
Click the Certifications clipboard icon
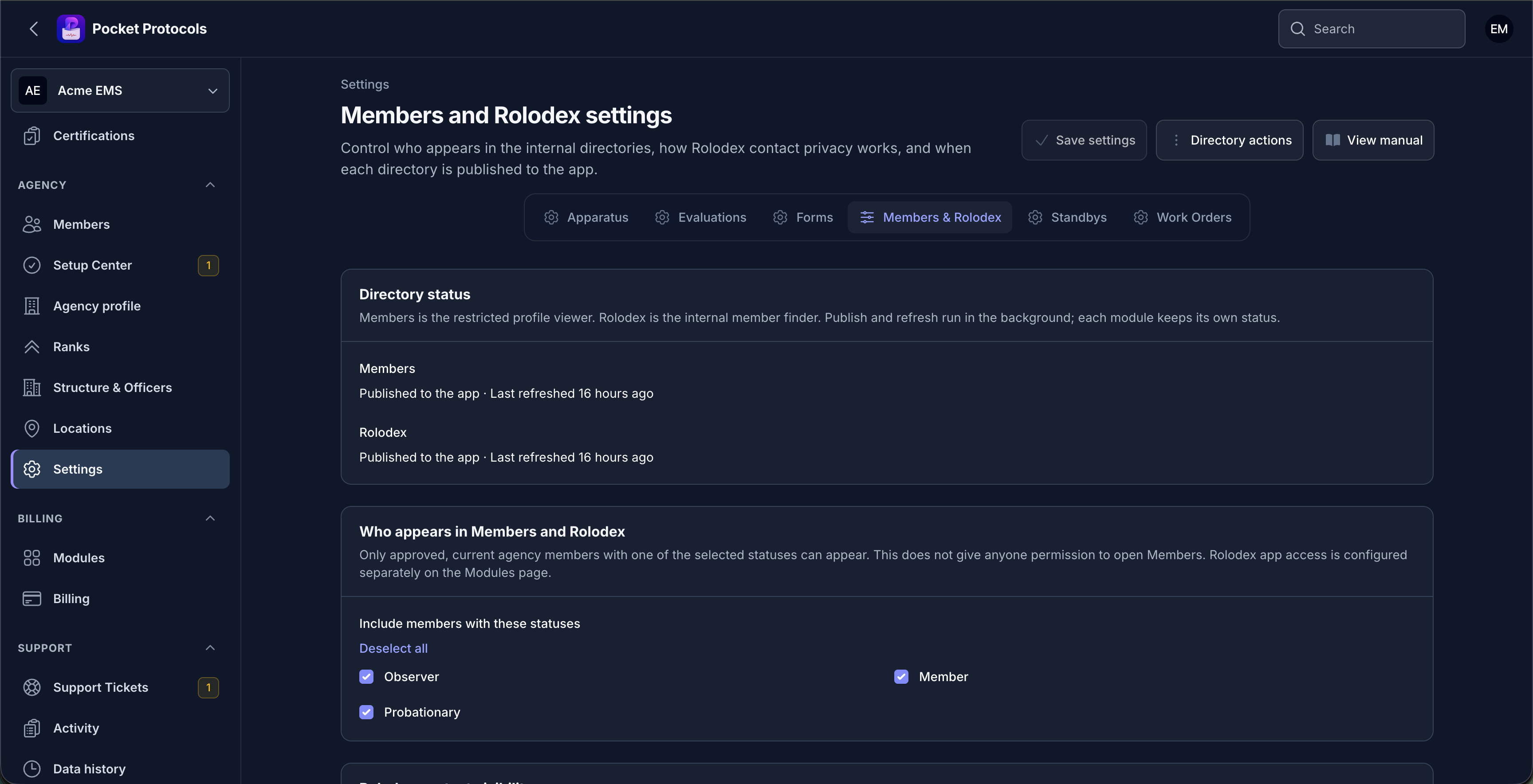[x=31, y=136]
